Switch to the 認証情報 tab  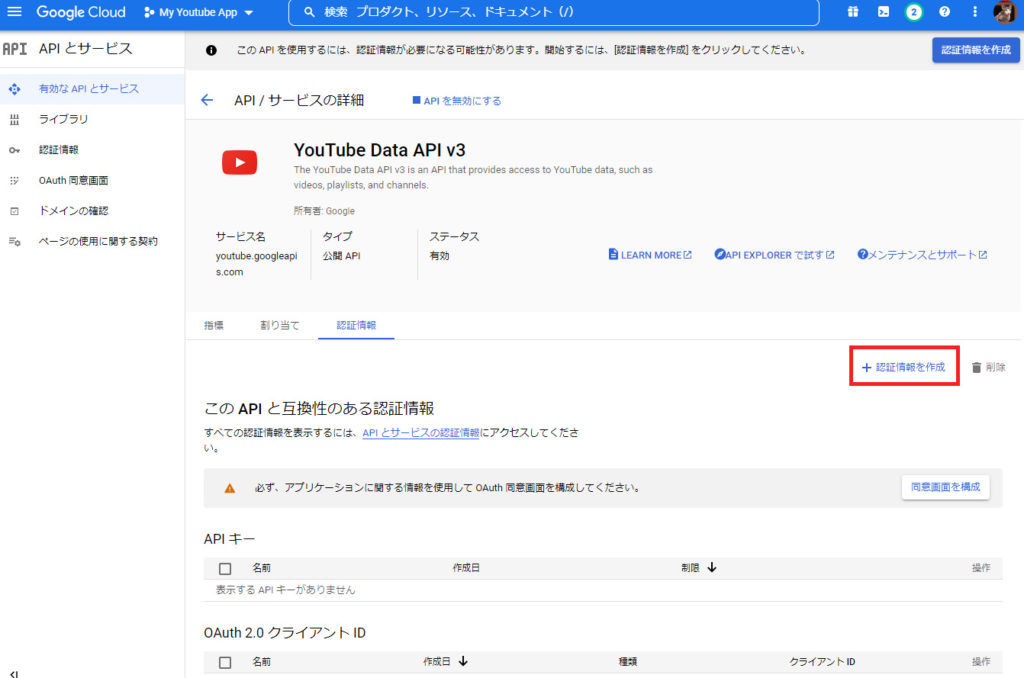[356, 325]
